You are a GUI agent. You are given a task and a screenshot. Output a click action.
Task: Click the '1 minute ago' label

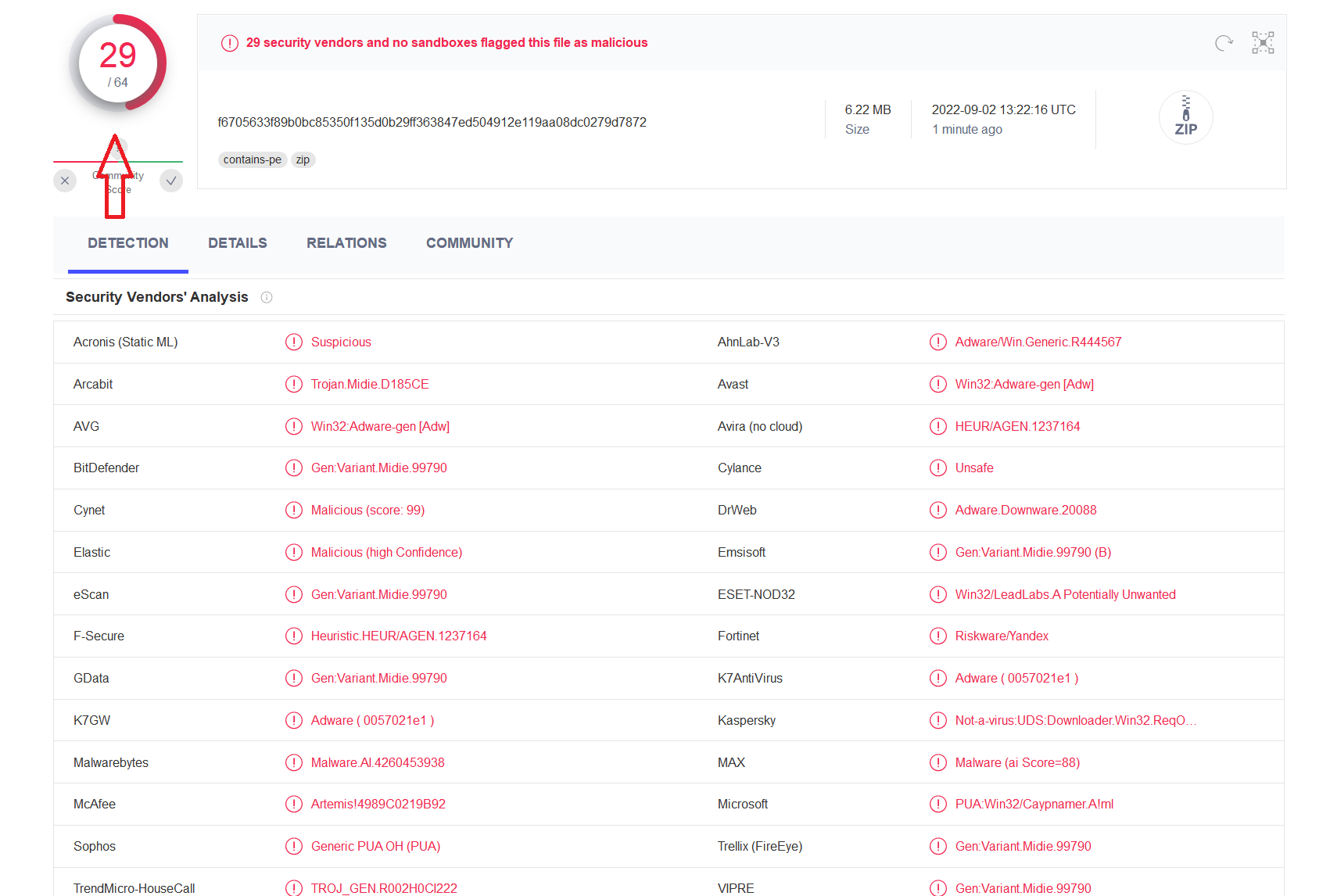pos(967,130)
